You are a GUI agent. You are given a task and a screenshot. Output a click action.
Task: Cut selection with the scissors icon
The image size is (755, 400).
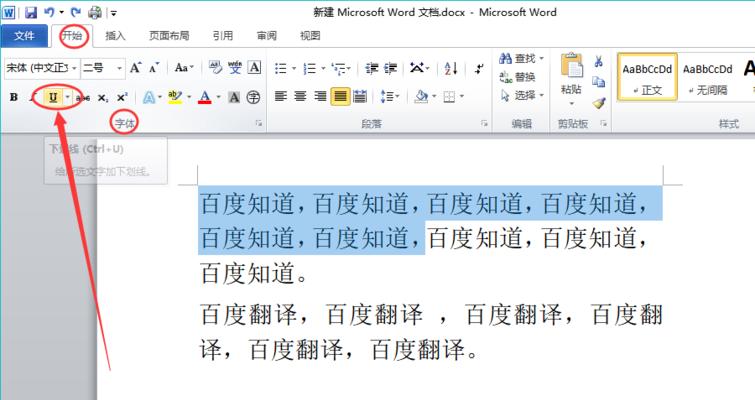point(599,61)
